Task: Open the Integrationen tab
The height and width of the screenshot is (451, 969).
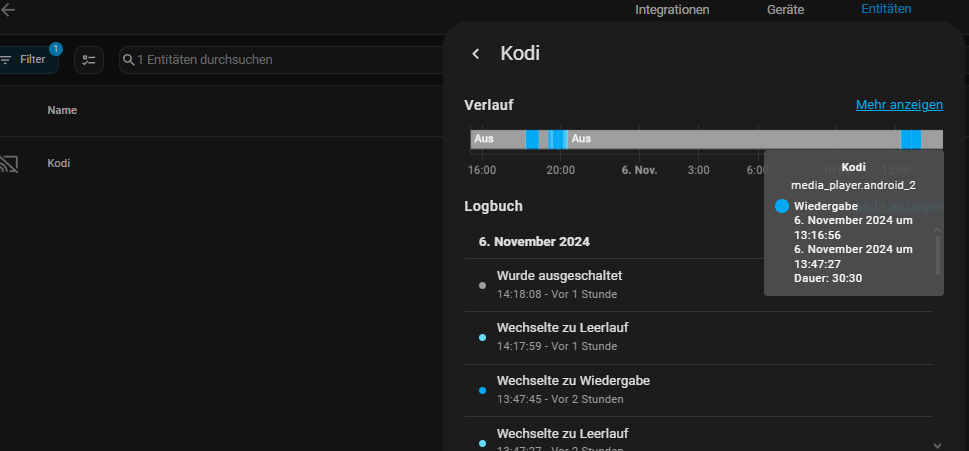Action: click(672, 10)
